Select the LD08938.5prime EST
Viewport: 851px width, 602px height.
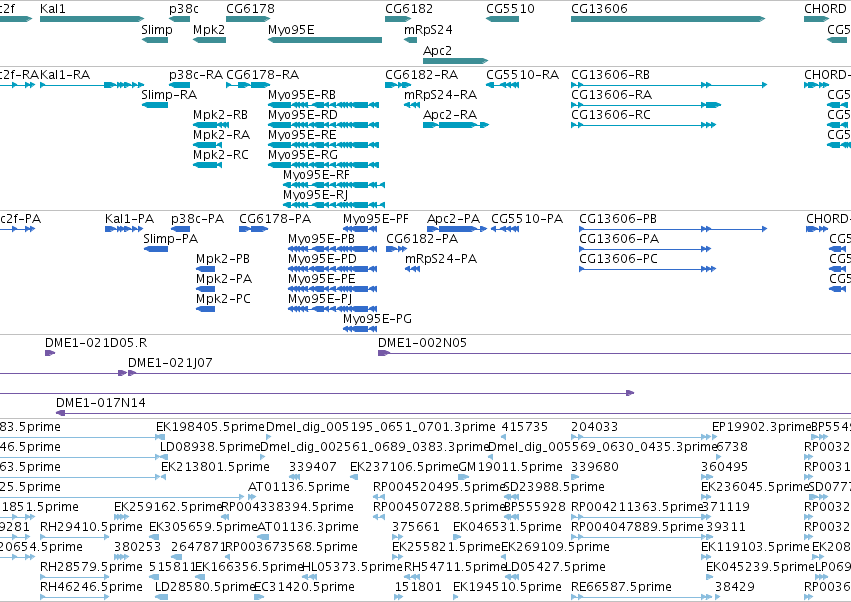click(164, 457)
